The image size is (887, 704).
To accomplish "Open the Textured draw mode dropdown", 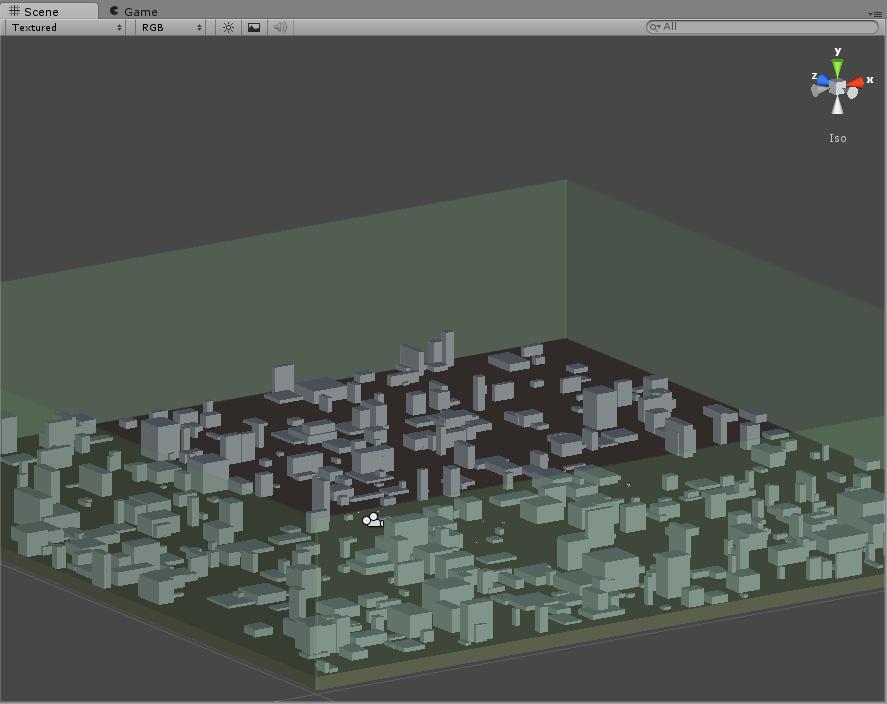I will pyautogui.click(x=66, y=27).
